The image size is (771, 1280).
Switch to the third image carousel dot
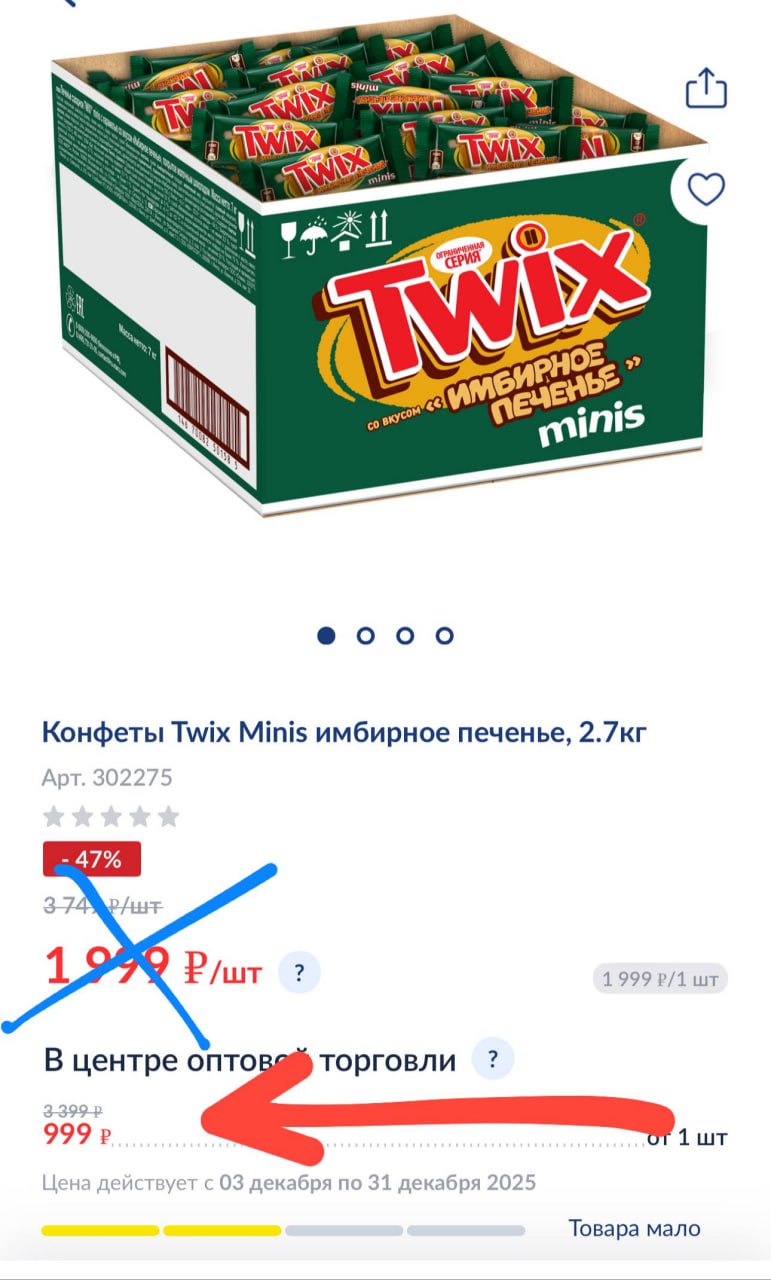[405, 635]
